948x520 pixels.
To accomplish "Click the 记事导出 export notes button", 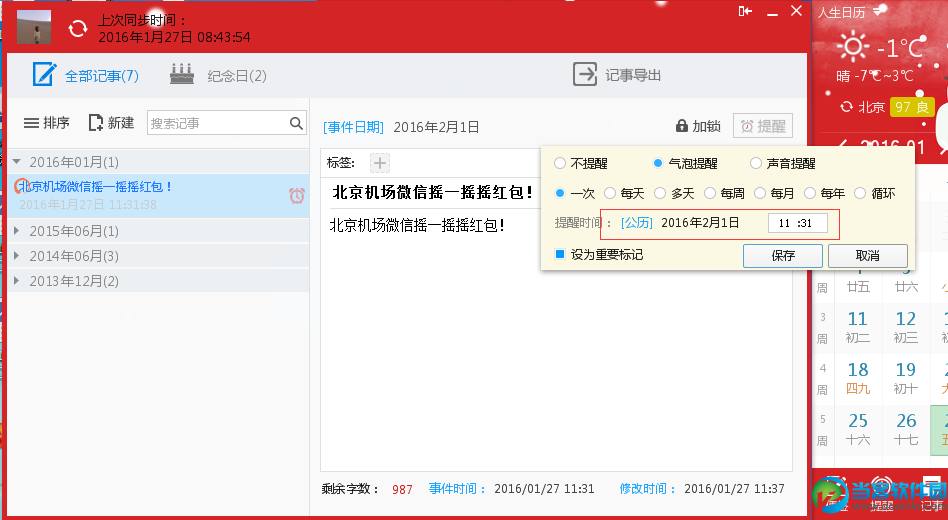I will coord(617,75).
